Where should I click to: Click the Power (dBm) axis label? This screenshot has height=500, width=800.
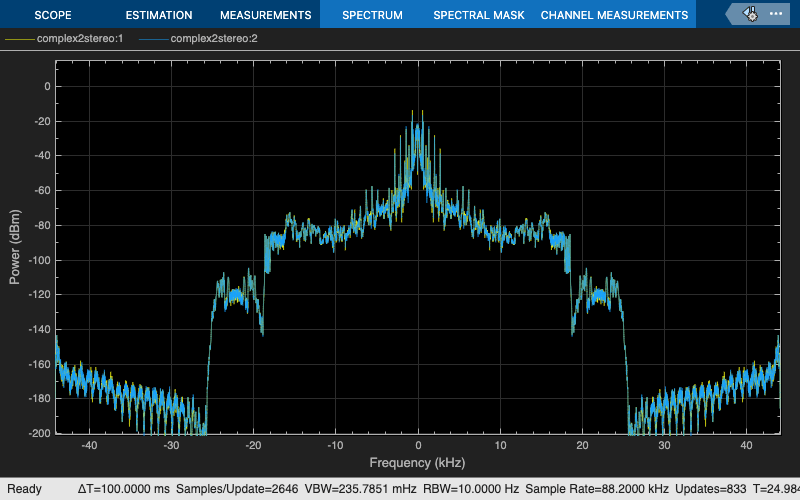tap(15, 247)
